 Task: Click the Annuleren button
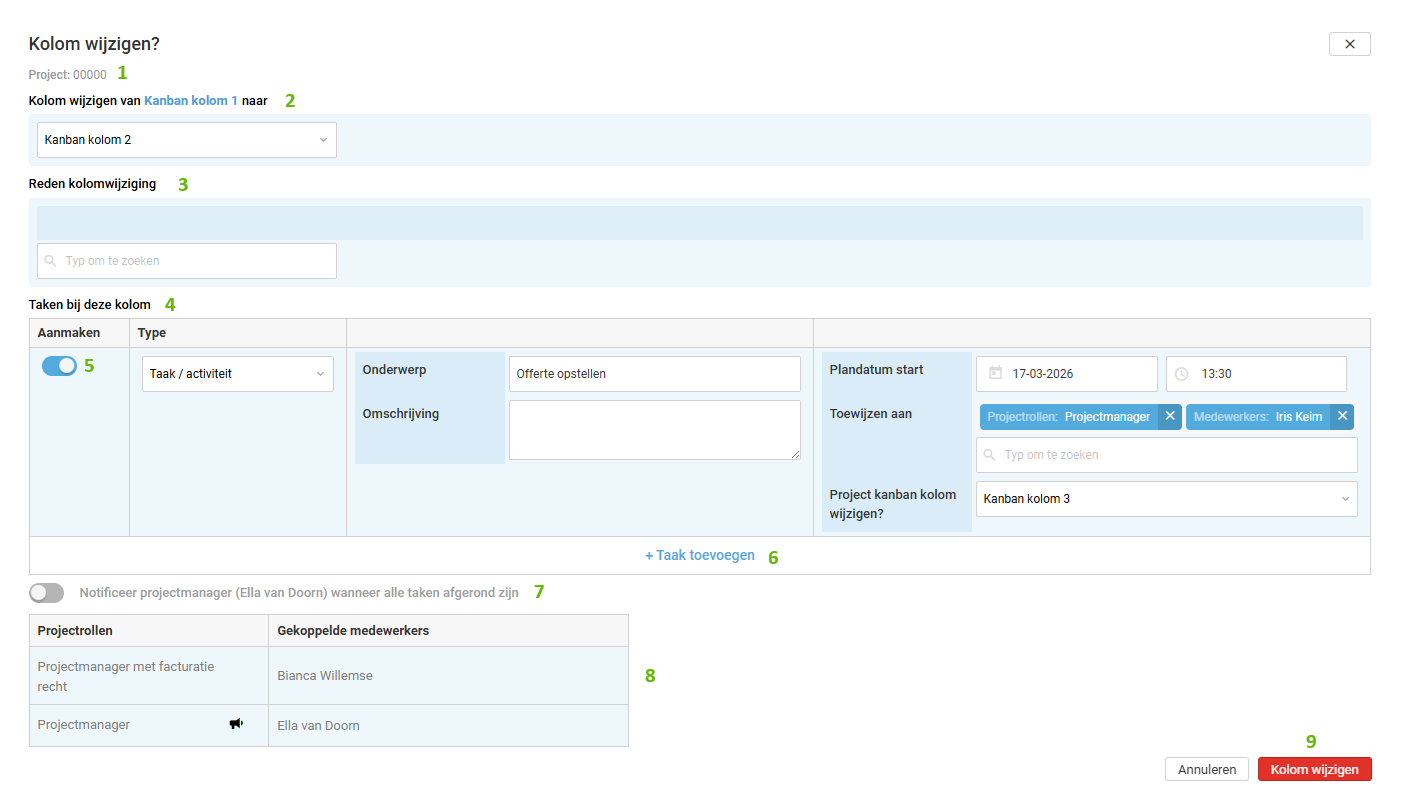1206,769
